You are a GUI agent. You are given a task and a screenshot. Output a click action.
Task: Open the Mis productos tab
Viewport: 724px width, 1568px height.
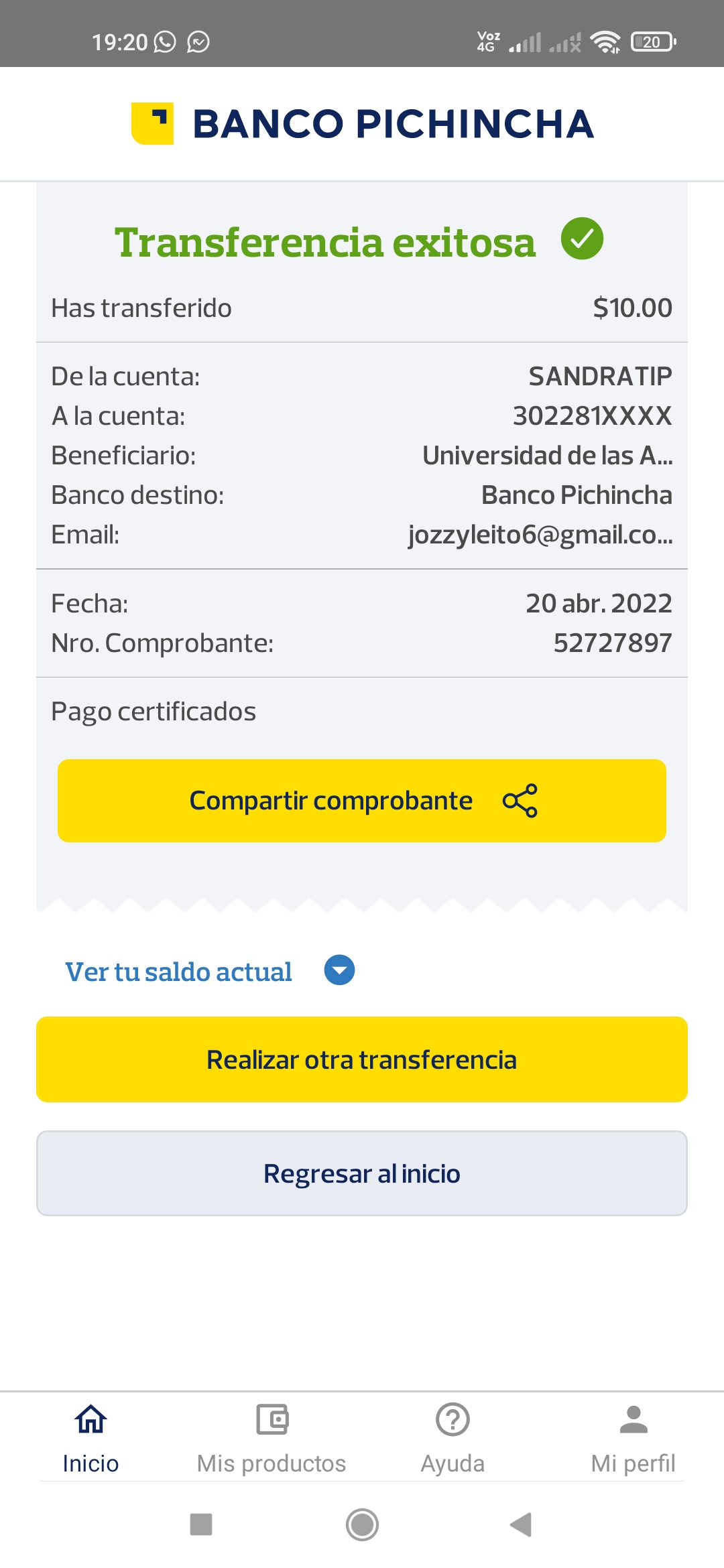[271, 1463]
